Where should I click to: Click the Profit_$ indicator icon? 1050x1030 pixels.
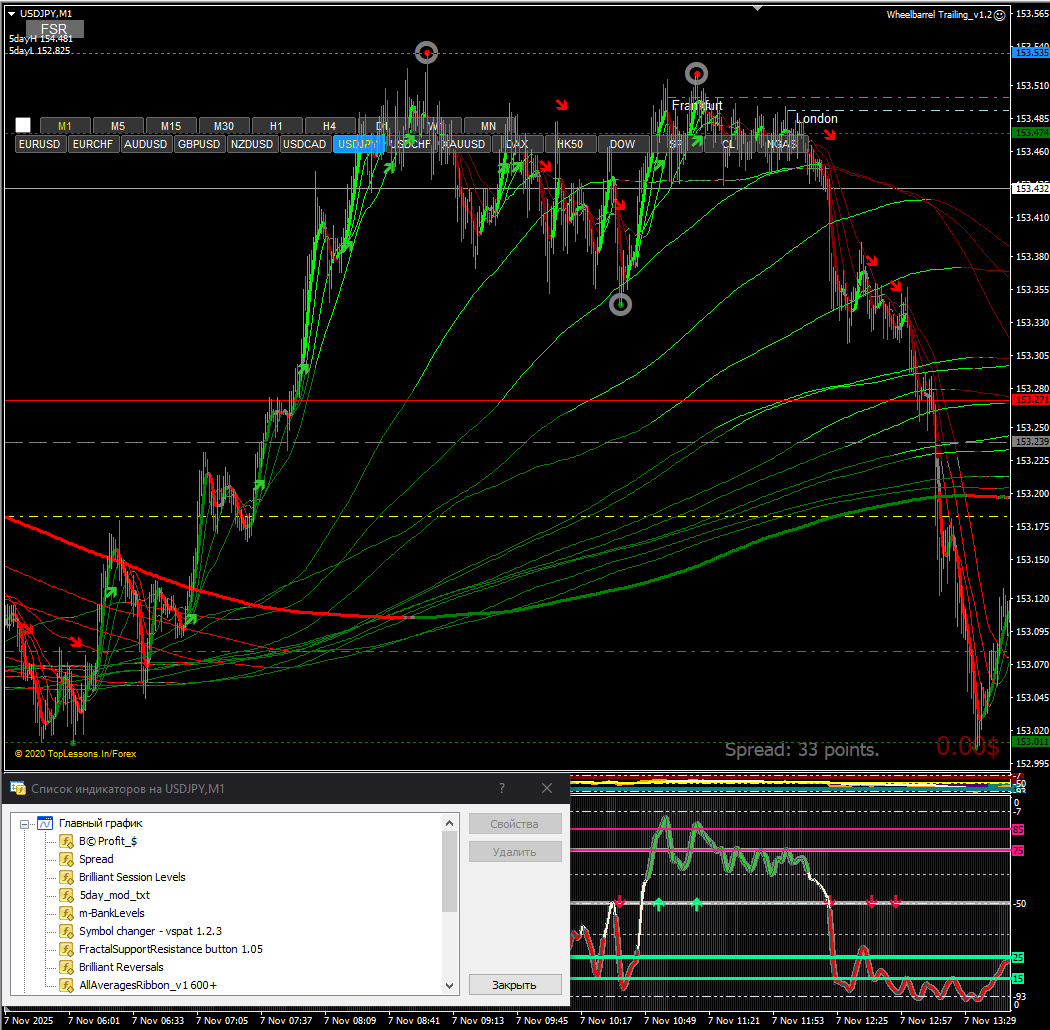[x=66, y=841]
